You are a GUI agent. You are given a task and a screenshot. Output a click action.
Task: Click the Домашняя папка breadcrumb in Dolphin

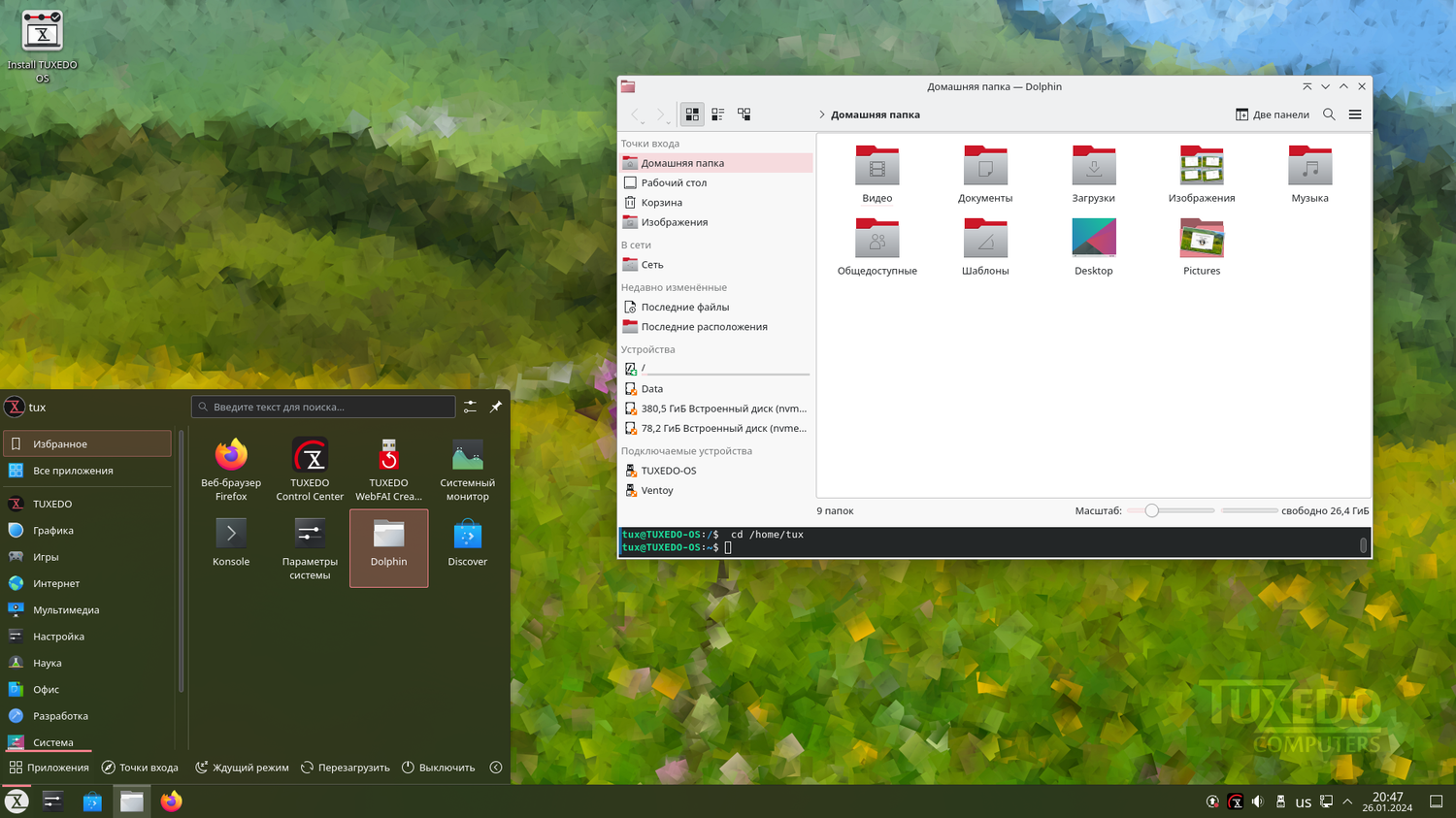(876, 115)
